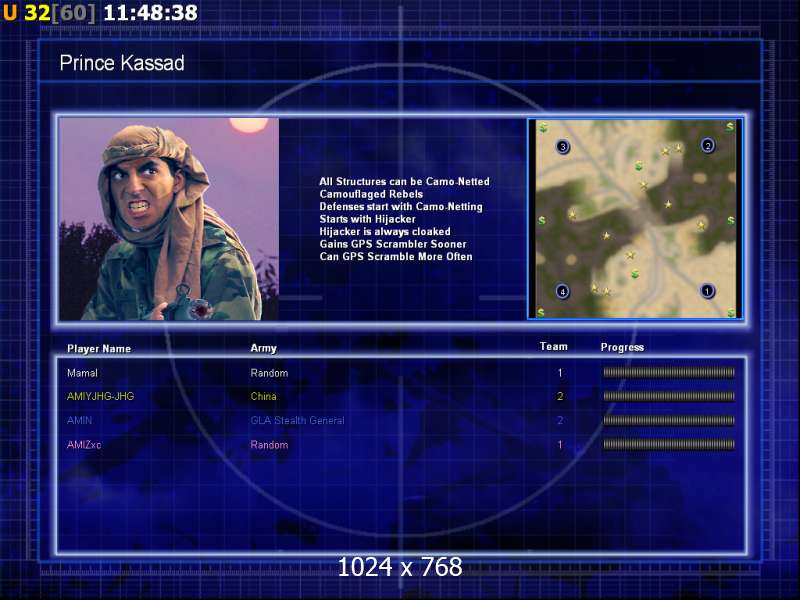Click the top-right supply dollar icon on minimap
The height and width of the screenshot is (600, 800).
click(730, 126)
